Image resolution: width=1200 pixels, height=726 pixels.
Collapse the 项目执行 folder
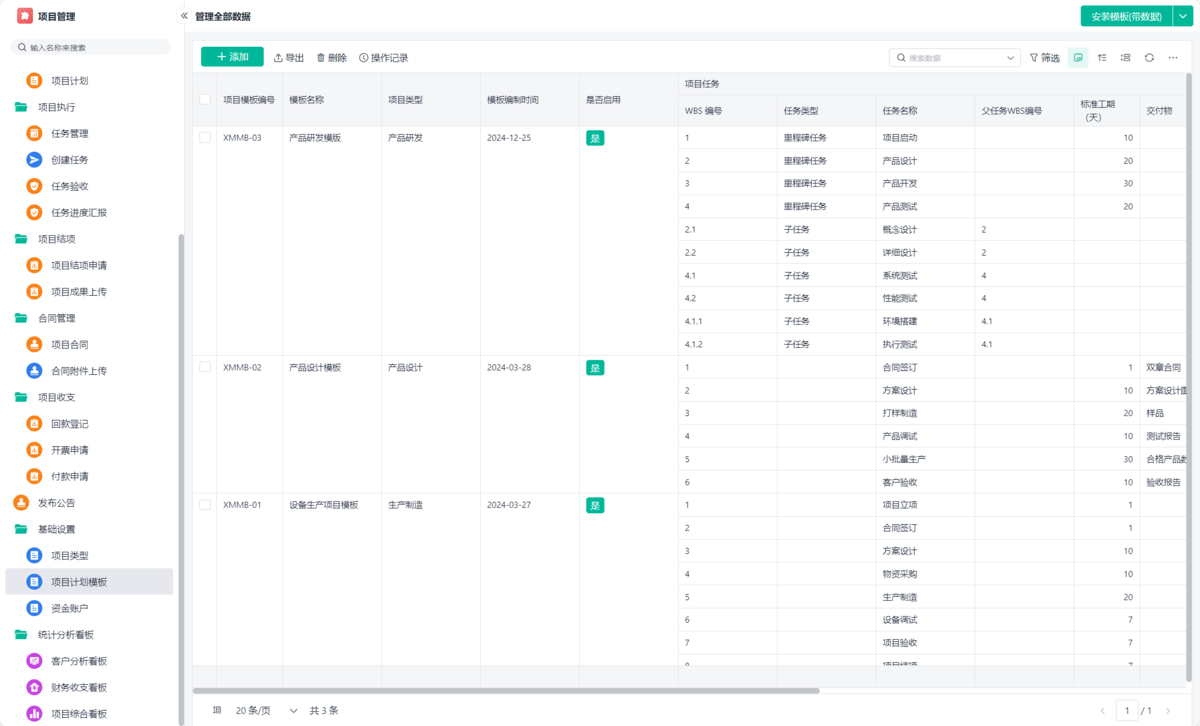tap(45, 107)
